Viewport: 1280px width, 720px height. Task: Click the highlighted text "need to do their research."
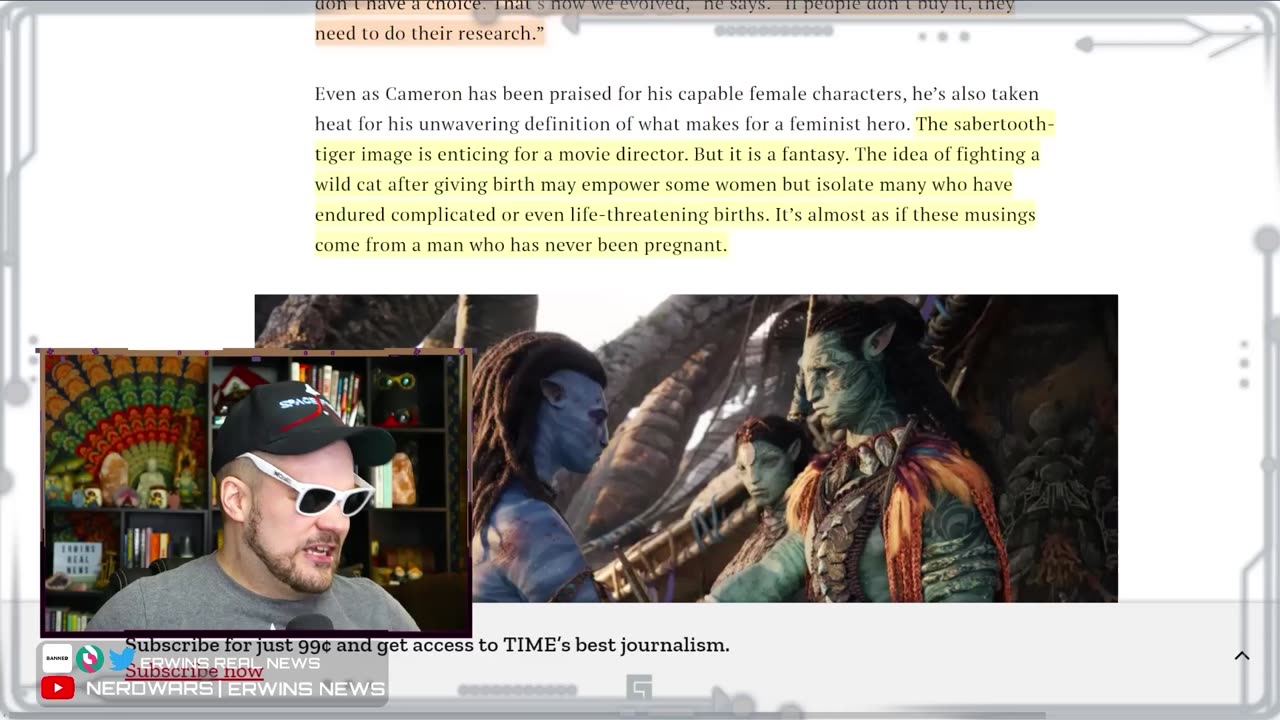point(430,33)
